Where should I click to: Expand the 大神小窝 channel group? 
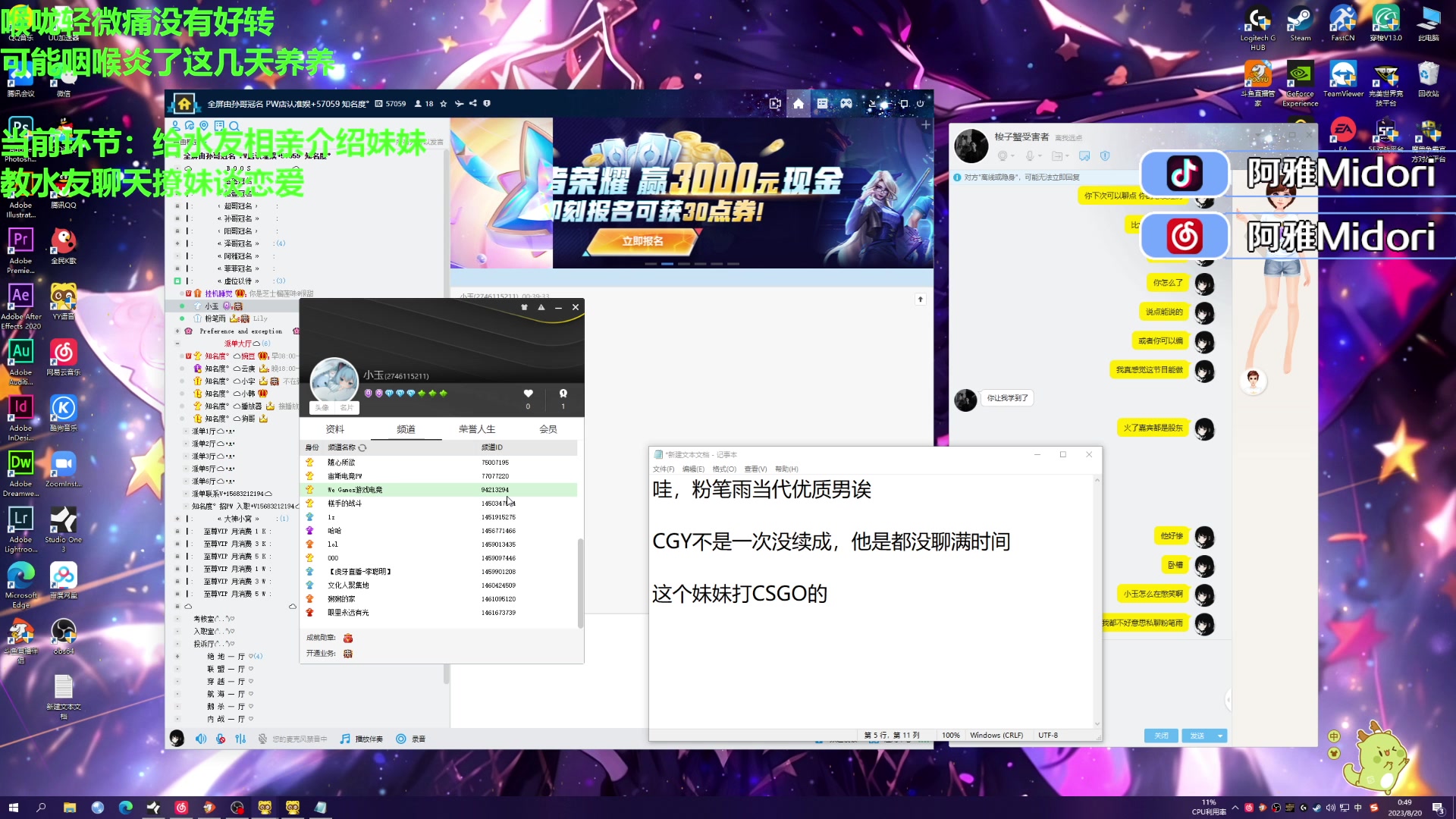point(177,518)
